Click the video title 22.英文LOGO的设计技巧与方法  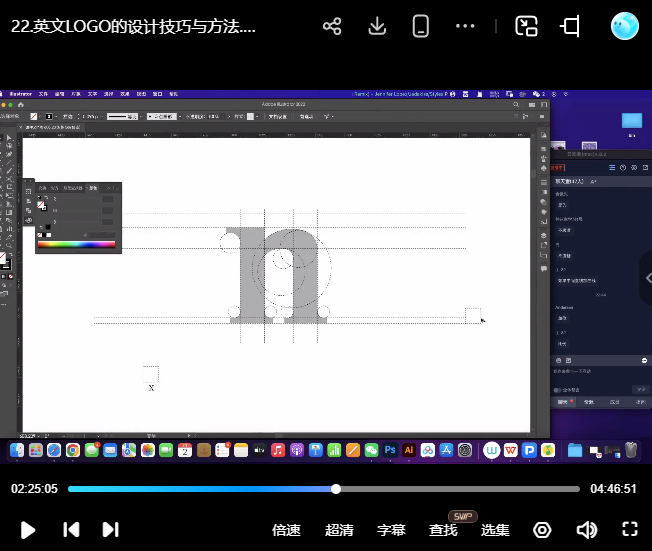point(133,27)
